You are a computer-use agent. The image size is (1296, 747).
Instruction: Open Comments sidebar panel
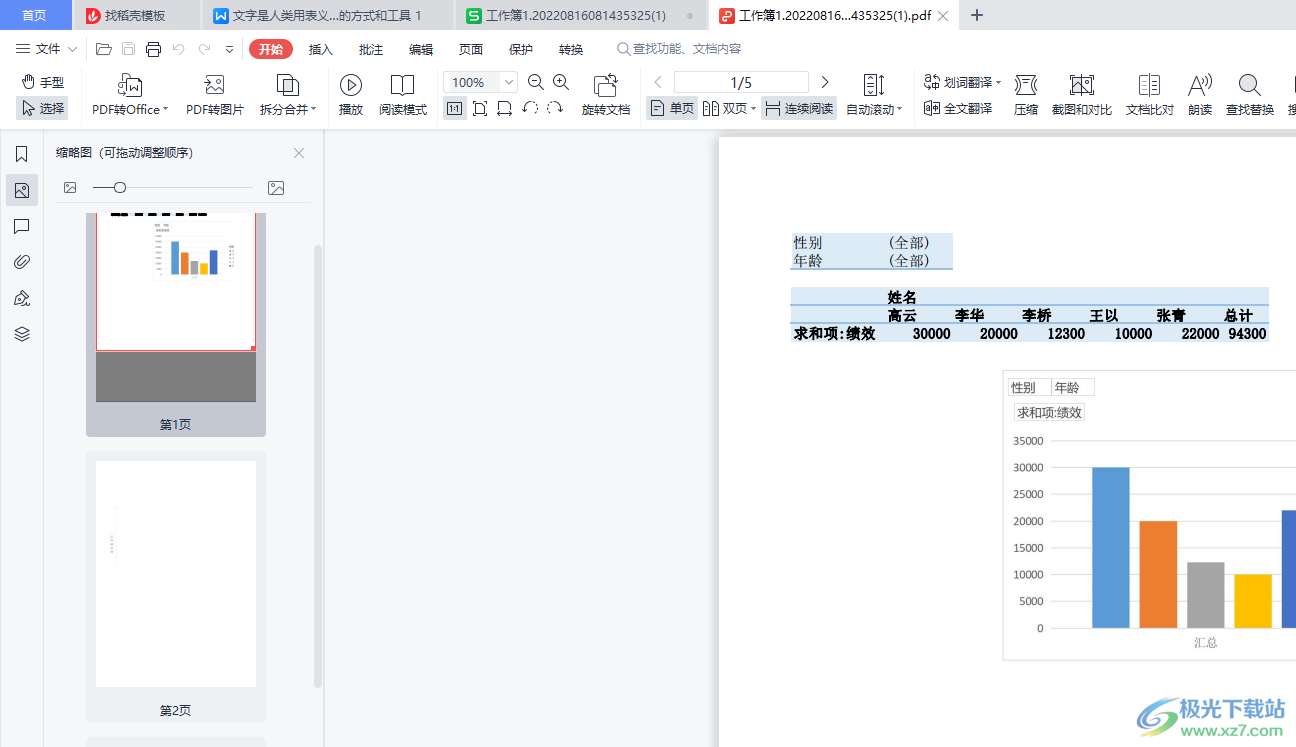pos(22,226)
